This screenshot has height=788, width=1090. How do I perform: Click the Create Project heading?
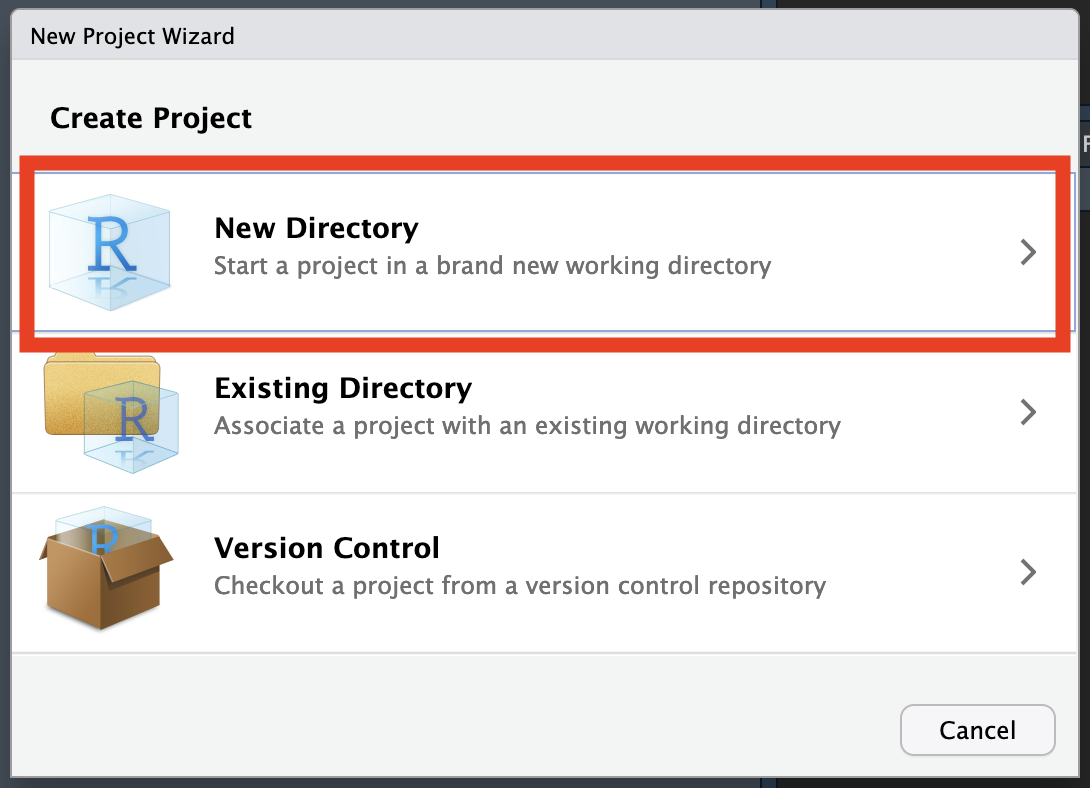point(151,118)
